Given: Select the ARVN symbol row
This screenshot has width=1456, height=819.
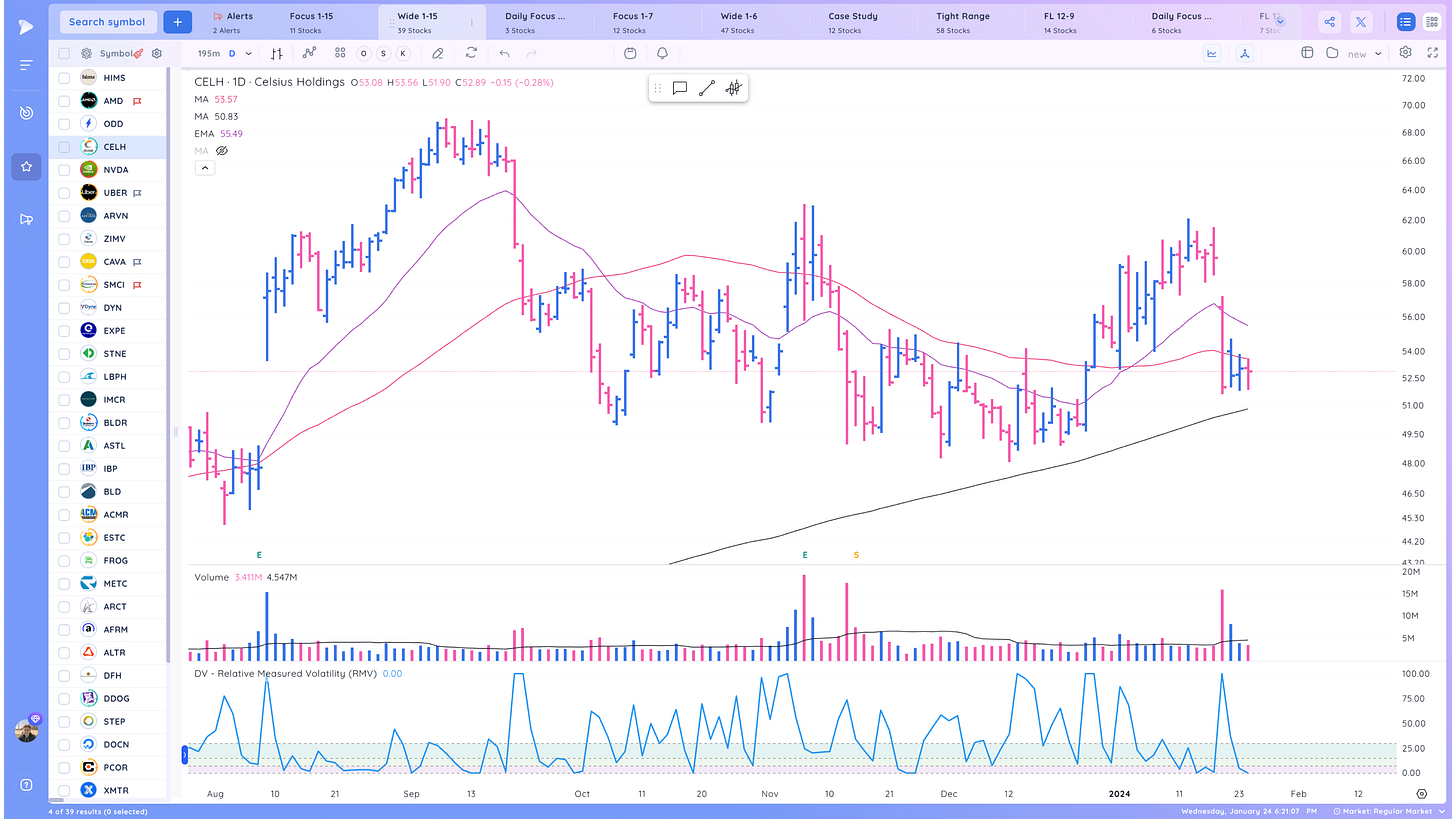Looking at the screenshot, I should [x=108, y=216].
